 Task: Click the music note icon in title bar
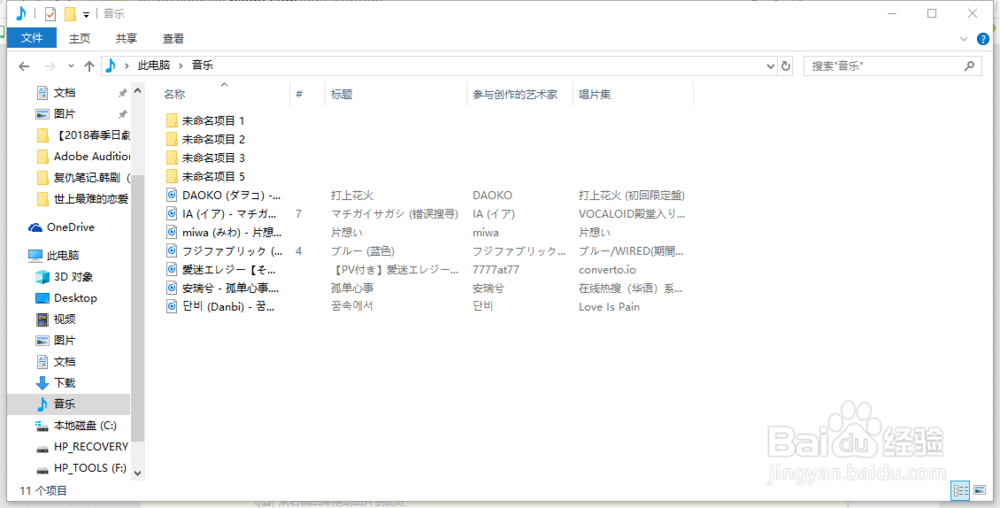pyautogui.click(x=22, y=13)
